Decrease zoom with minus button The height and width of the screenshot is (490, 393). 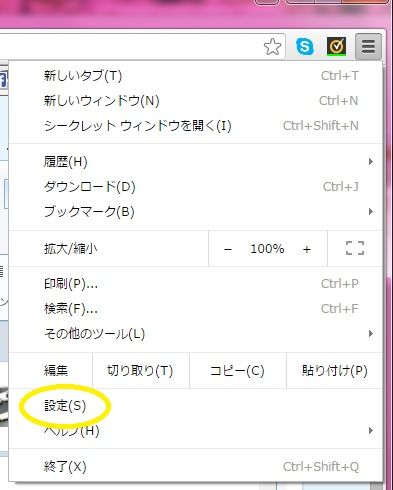[x=228, y=249]
